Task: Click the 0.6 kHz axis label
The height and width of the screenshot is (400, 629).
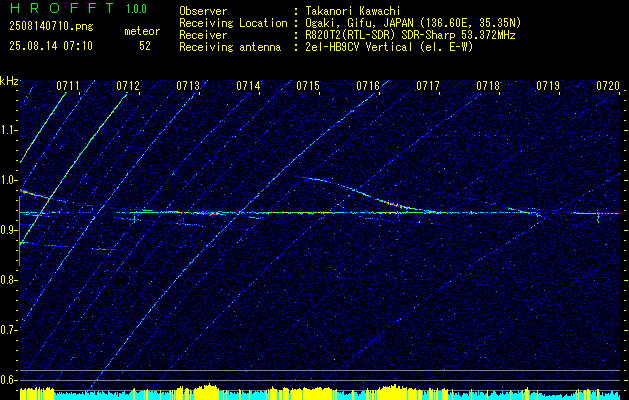Action: point(8,380)
